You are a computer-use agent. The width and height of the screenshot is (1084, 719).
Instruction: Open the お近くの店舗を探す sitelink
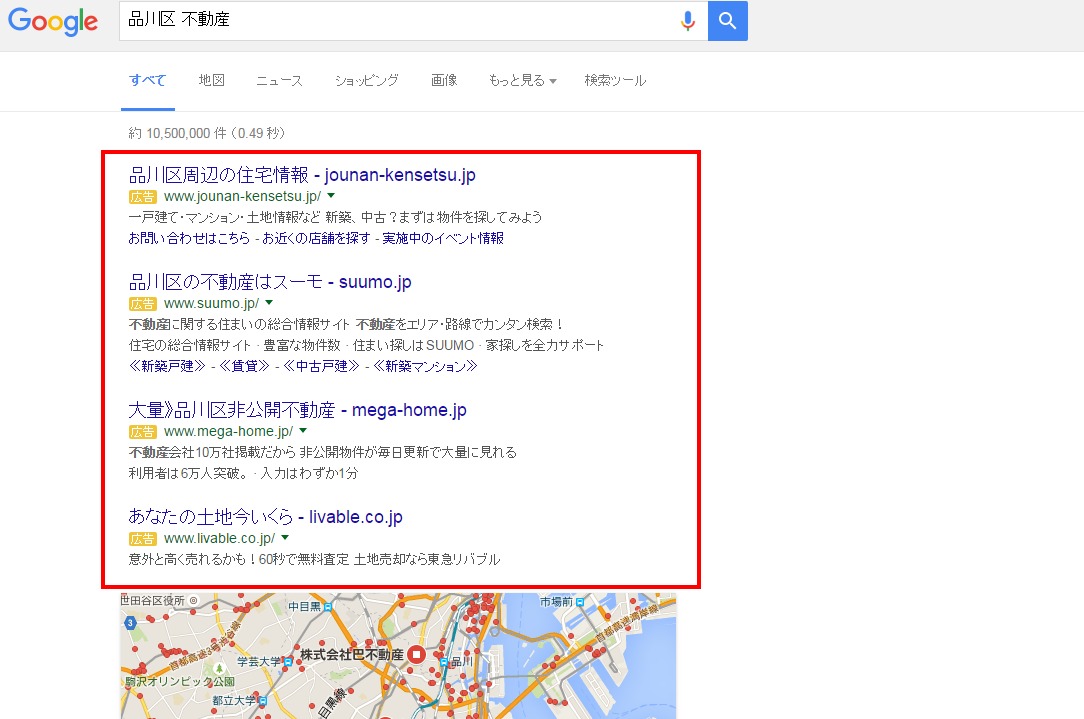[x=316, y=238]
